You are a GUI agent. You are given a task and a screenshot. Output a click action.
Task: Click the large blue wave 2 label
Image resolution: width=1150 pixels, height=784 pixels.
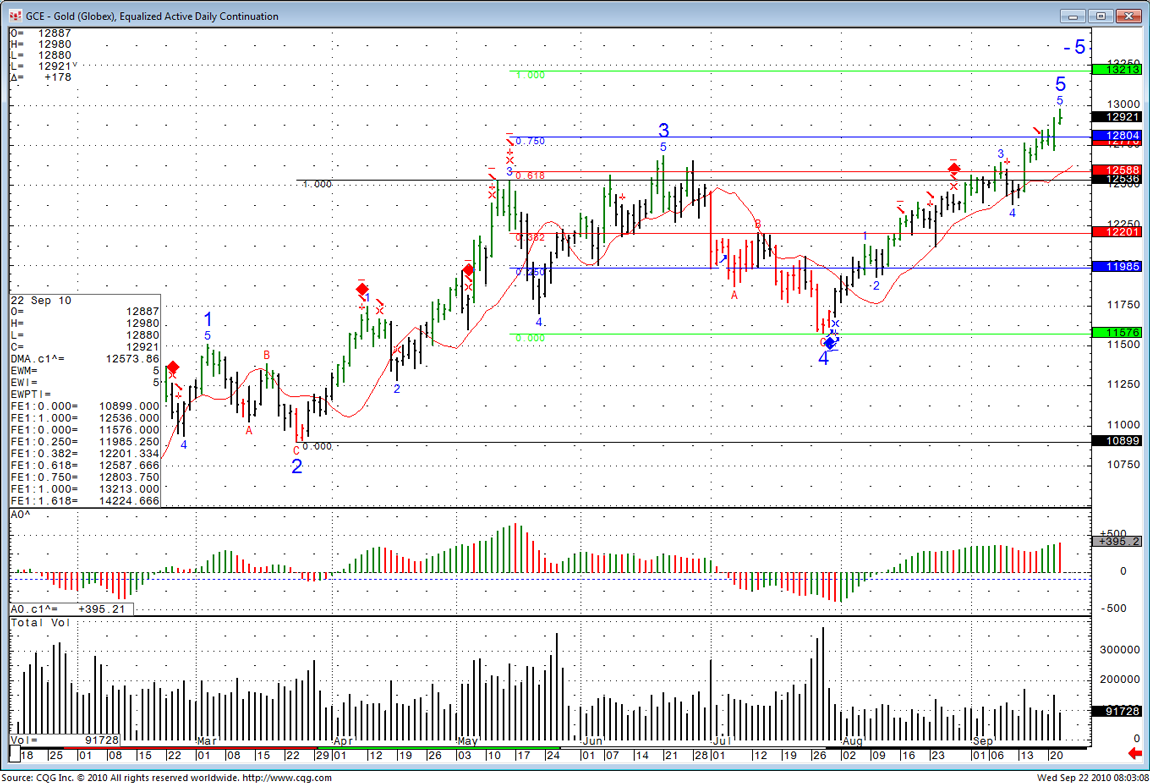click(x=296, y=465)
